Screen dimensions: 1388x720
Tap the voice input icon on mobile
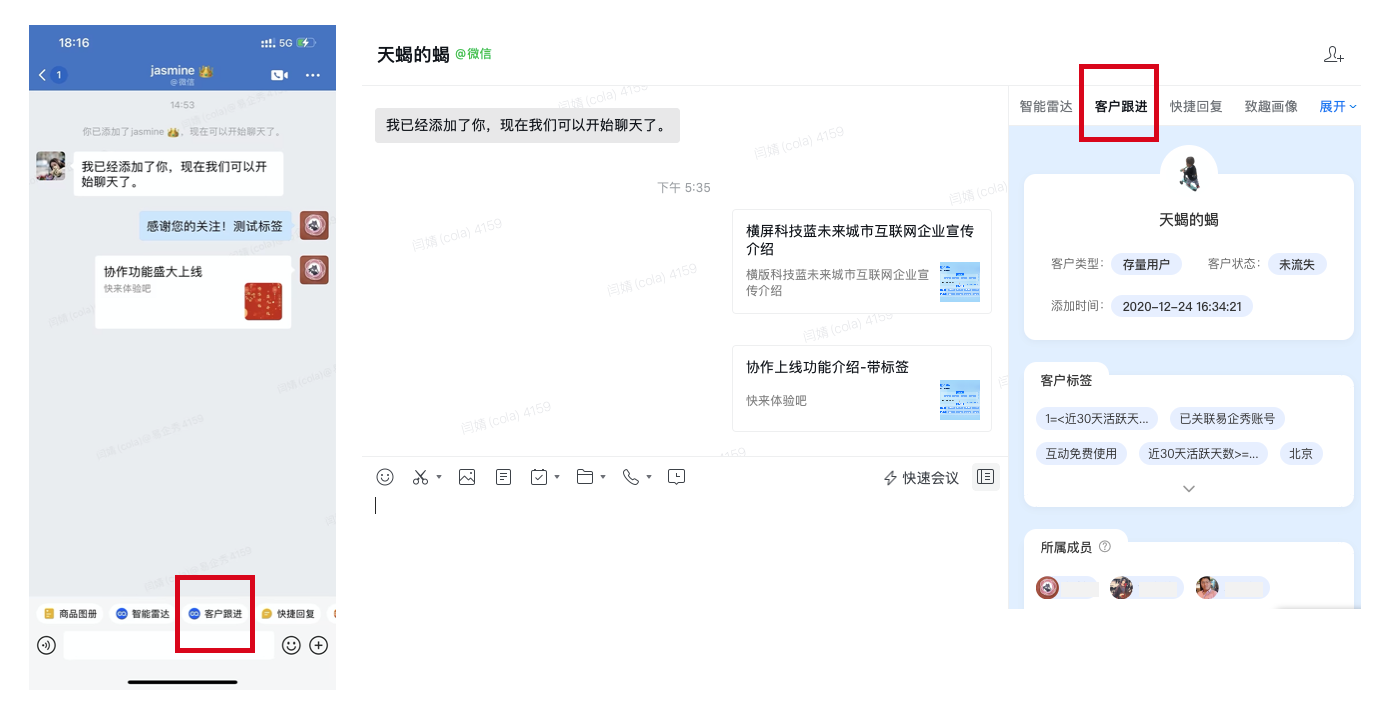click(46, 646)
